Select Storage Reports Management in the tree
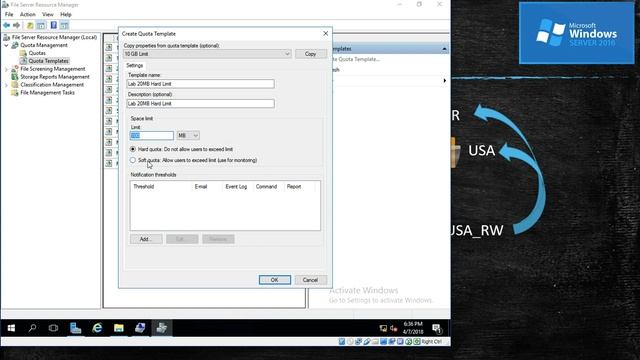Viewport: 640px width, 360px height. (x=55, y=77)
